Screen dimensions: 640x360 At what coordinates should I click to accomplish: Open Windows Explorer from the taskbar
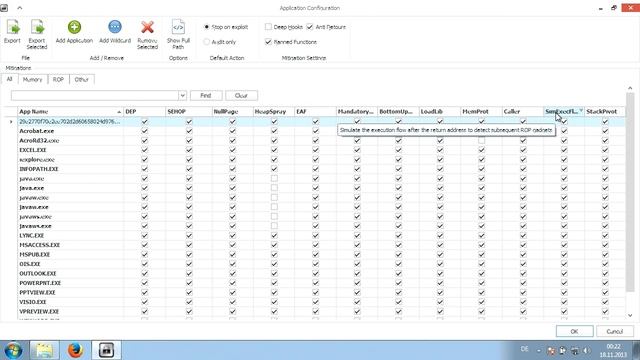[44, 350]
